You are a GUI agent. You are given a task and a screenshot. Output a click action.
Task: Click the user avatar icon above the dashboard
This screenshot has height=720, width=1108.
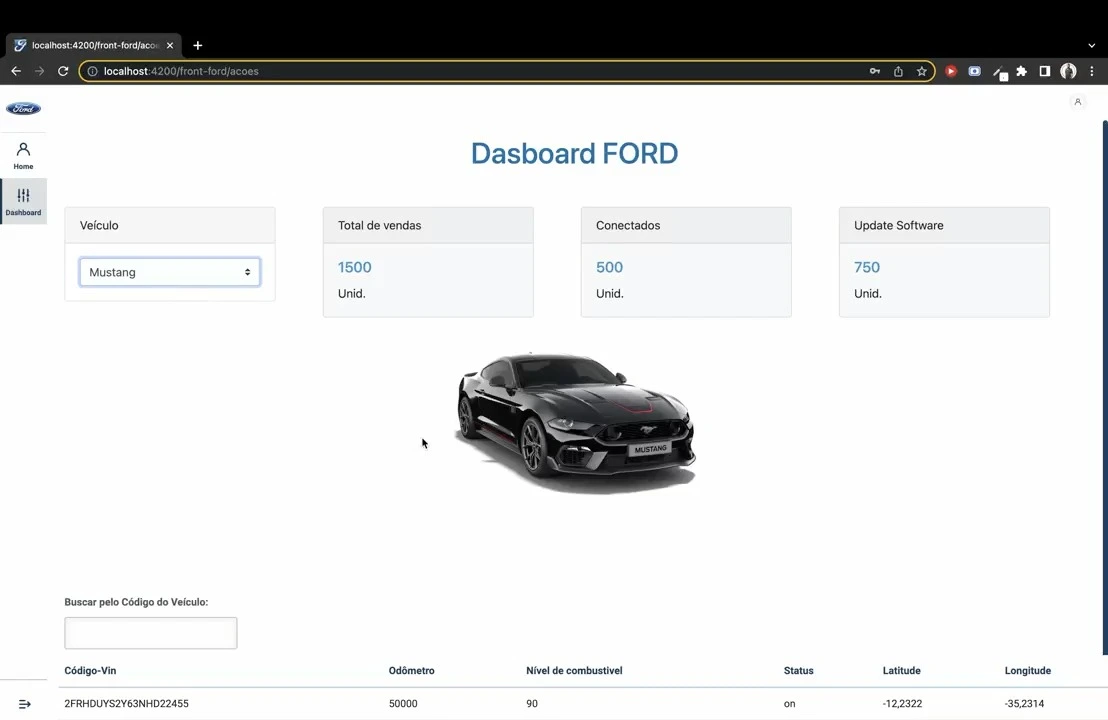[x=1077, y=101]
